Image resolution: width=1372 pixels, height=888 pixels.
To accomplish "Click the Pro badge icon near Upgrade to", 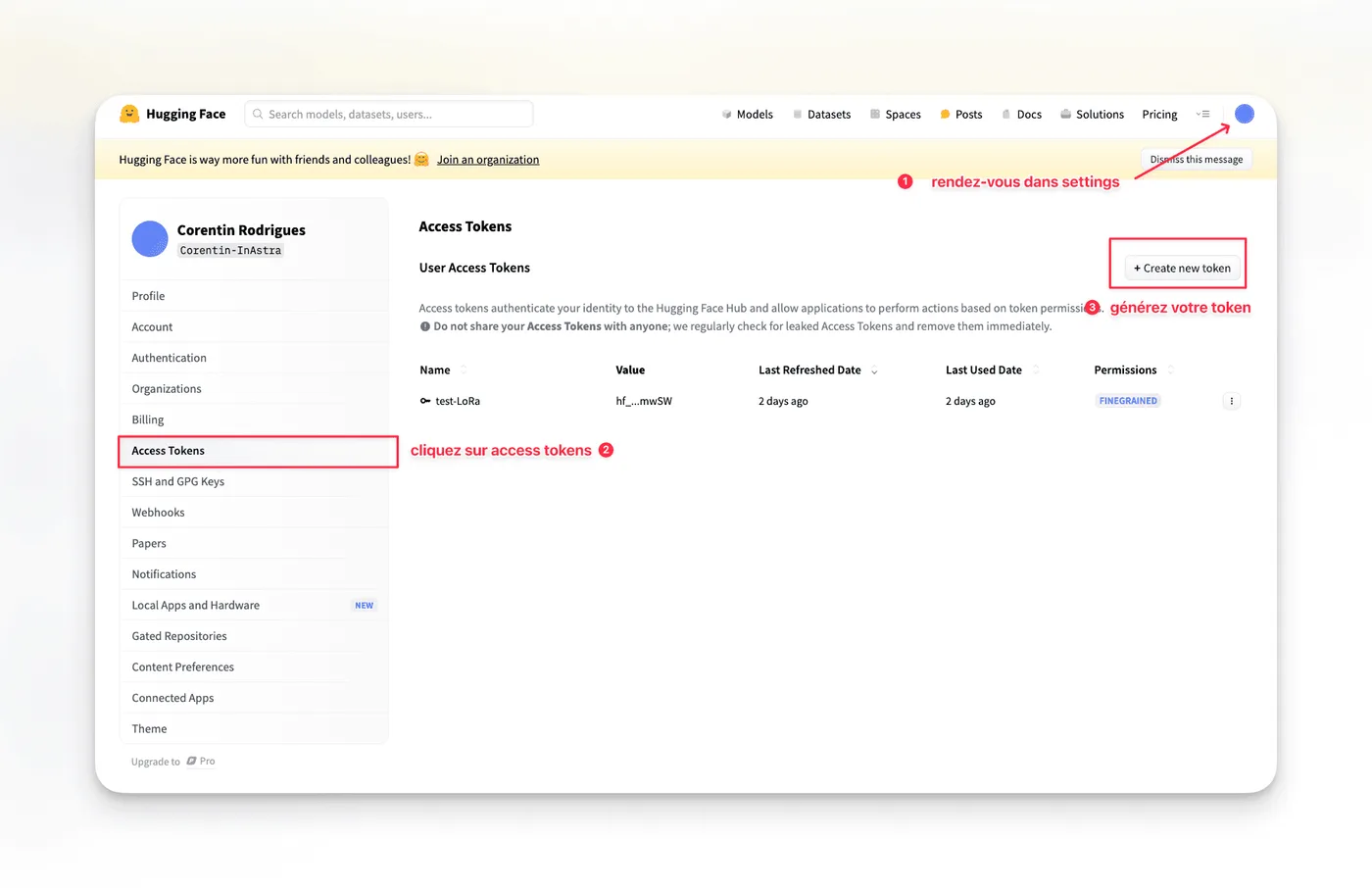I will (x=192, y=761).
